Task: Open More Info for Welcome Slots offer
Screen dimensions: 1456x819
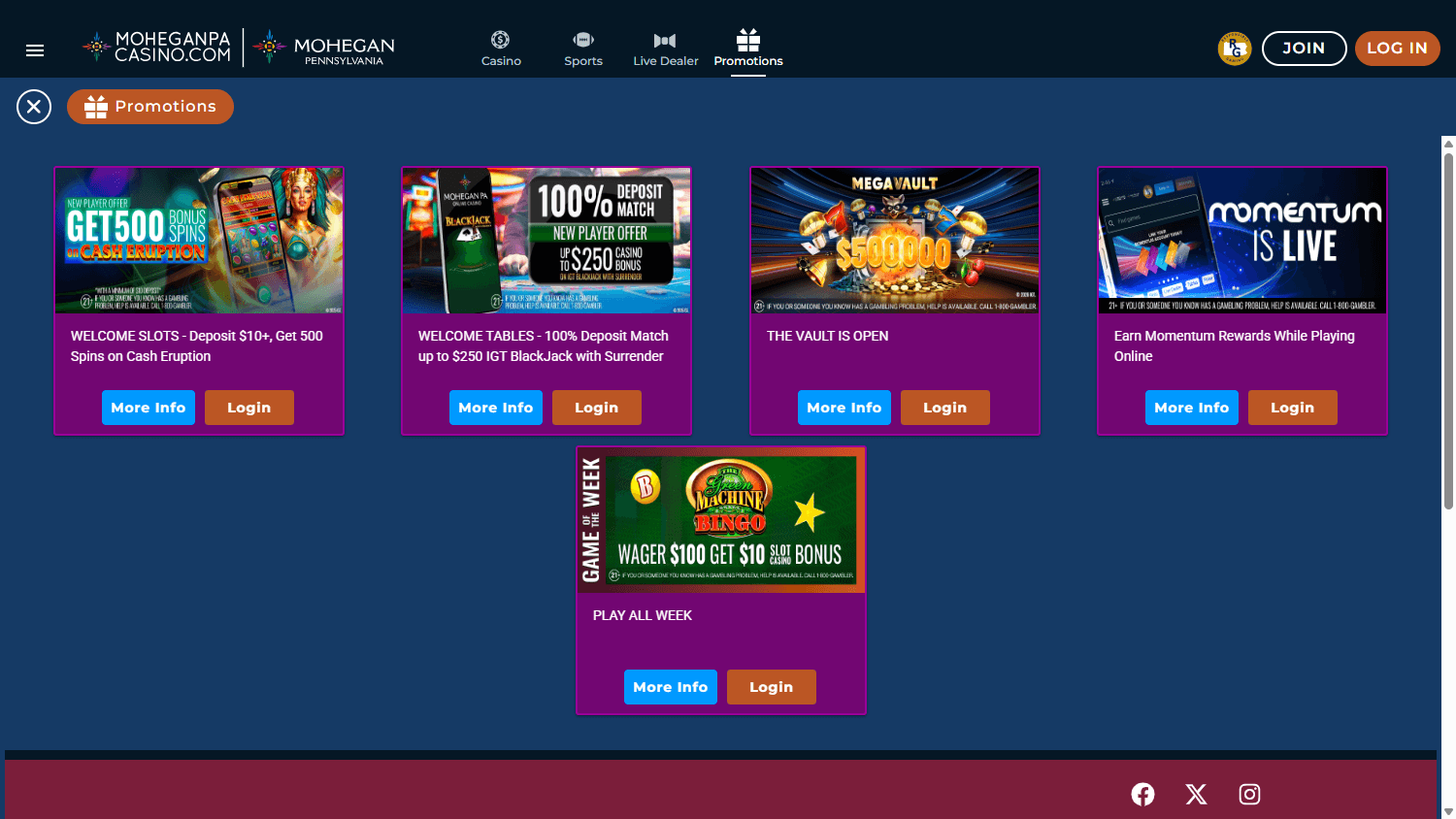Action: [x=148, y=408]
